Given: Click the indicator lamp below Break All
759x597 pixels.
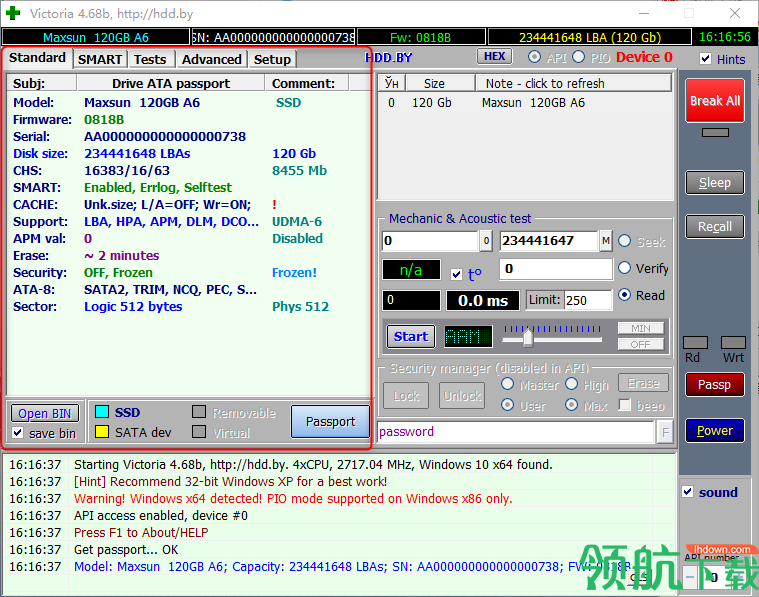Looking at the screenshot, I should pos(715,132).
